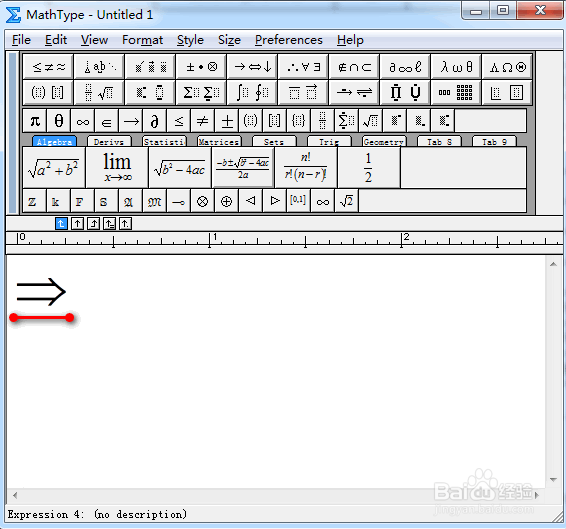Insert the double-struck Z symbol
Image resolution: width=566 pixels, height=529 pixels.
35,201
